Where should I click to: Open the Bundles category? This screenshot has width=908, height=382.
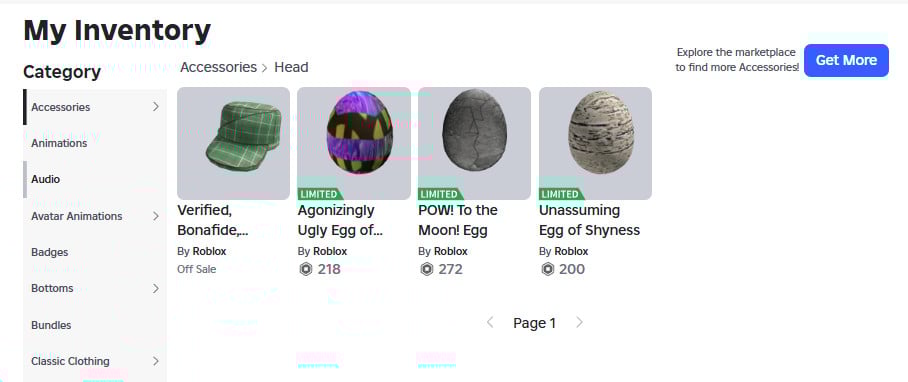point(95,325)
